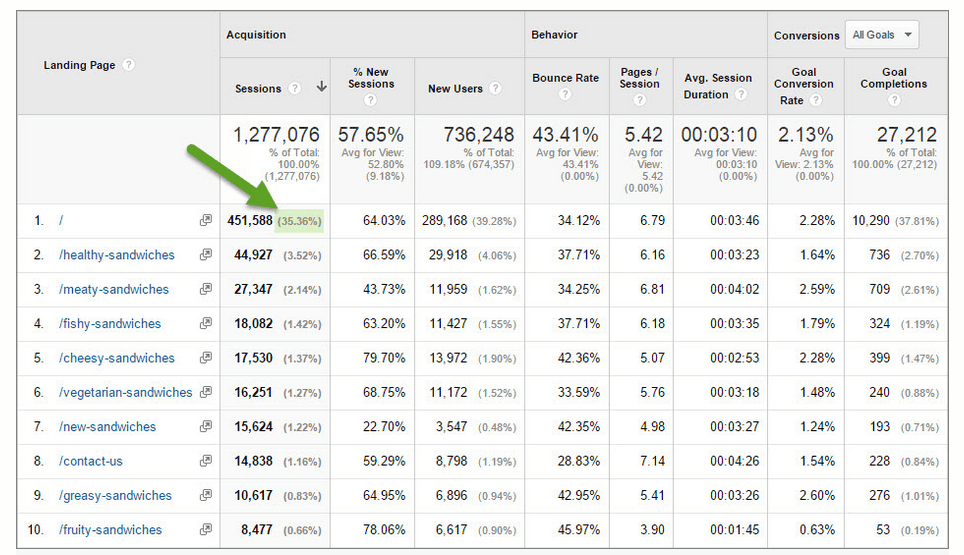Sort by Goal Completions column header
Viewport: 964px width, 555px height.
coord(893,78)
